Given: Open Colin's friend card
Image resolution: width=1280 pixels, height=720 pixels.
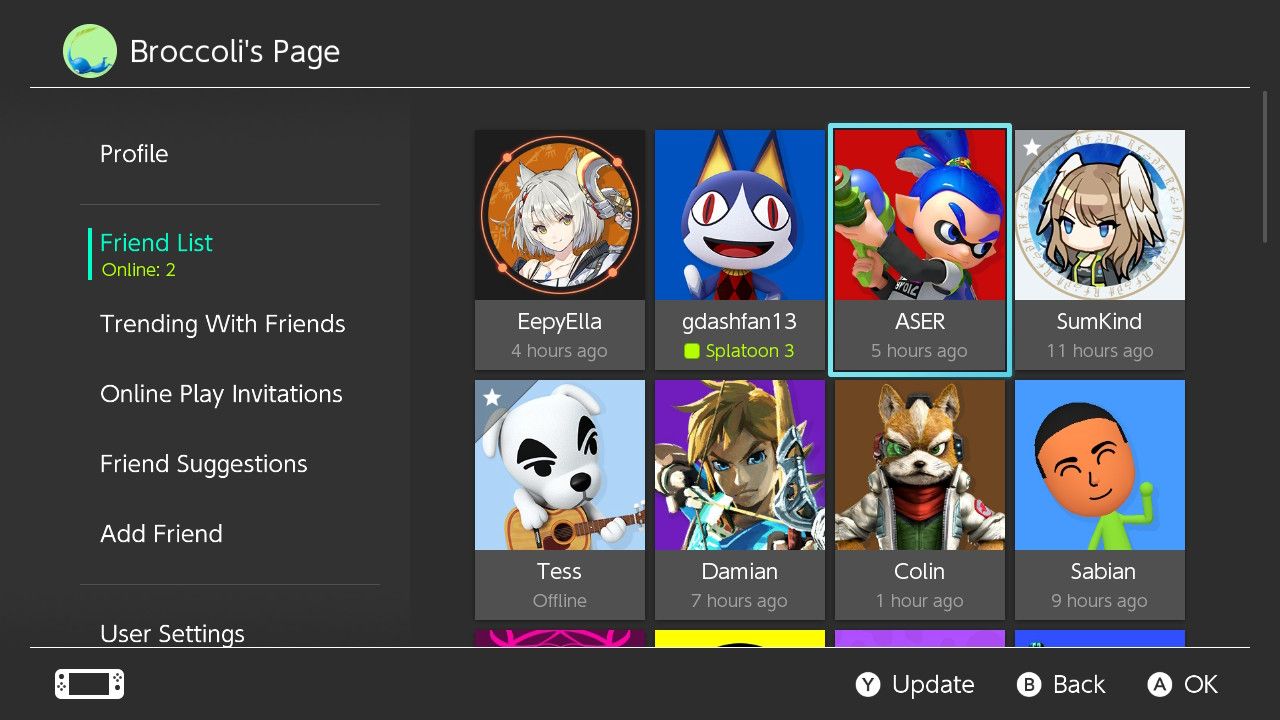Looking at the screenshot, I should tap(920, 500).
